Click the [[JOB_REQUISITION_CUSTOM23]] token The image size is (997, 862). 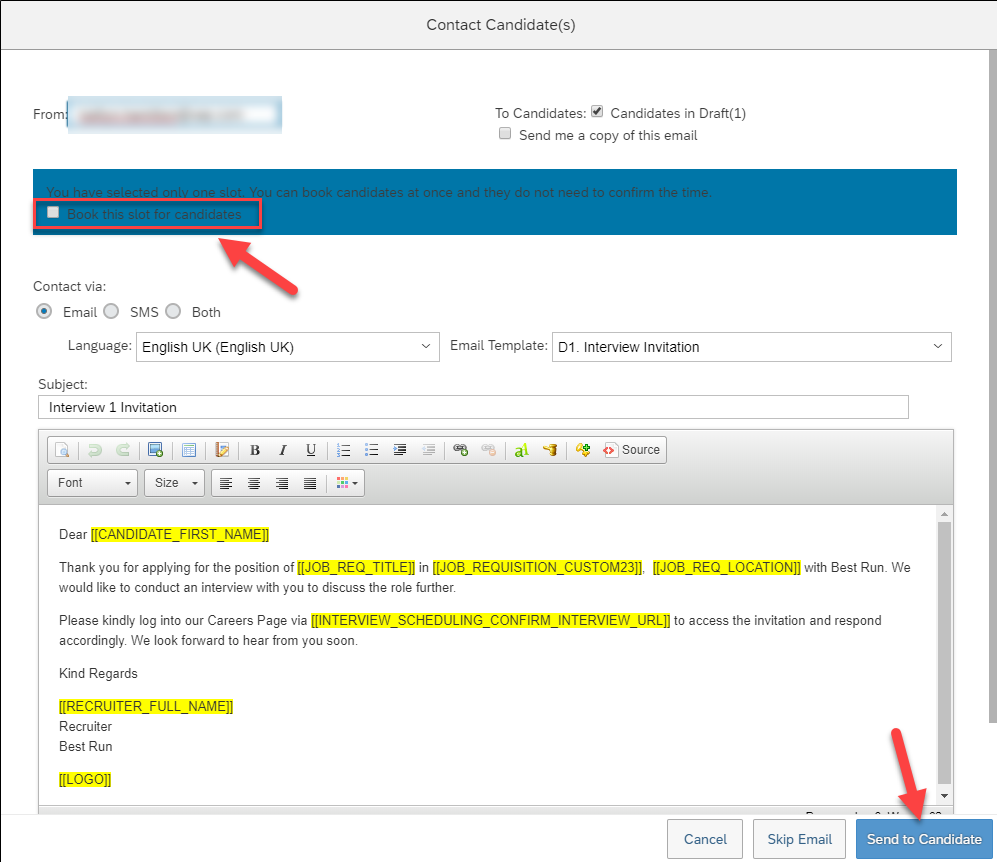(538, 568)
